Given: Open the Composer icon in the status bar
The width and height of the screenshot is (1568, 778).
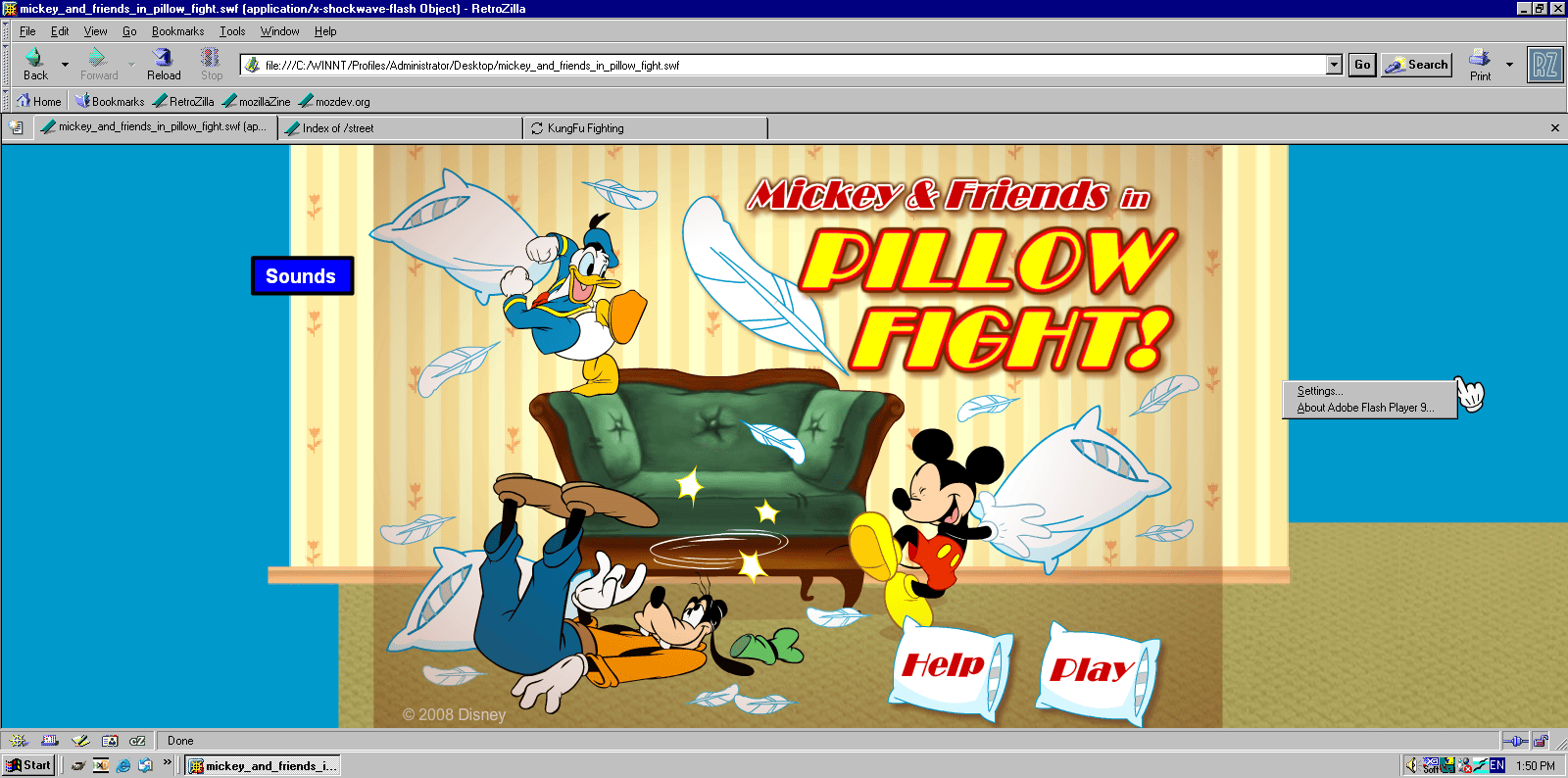Looking at the screenshot, I should point(80,741).
